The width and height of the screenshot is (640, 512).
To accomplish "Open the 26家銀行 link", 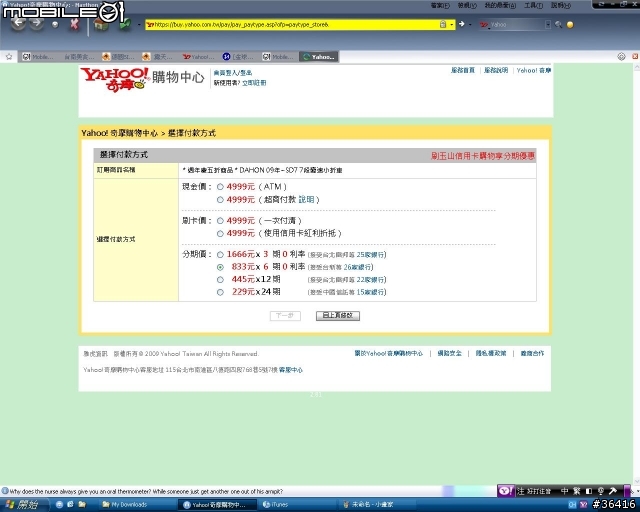I will pos(357,267).
